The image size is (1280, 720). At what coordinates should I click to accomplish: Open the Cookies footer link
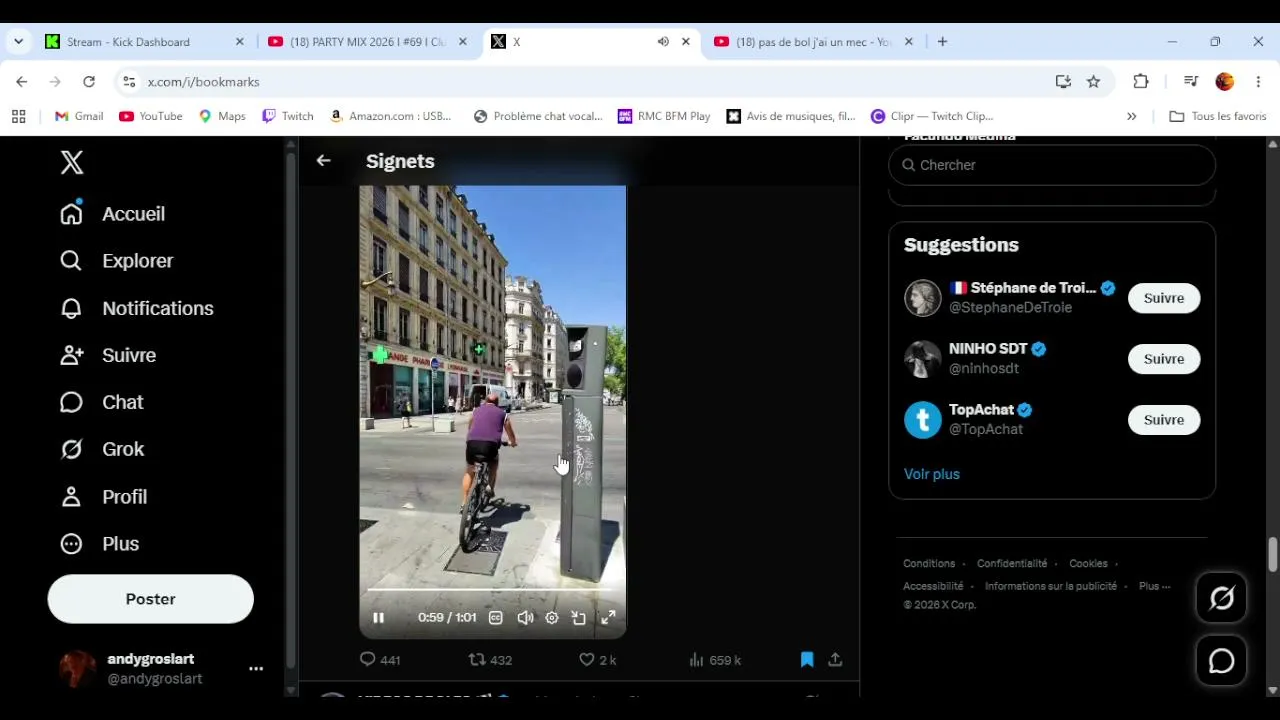(1088, 564)
